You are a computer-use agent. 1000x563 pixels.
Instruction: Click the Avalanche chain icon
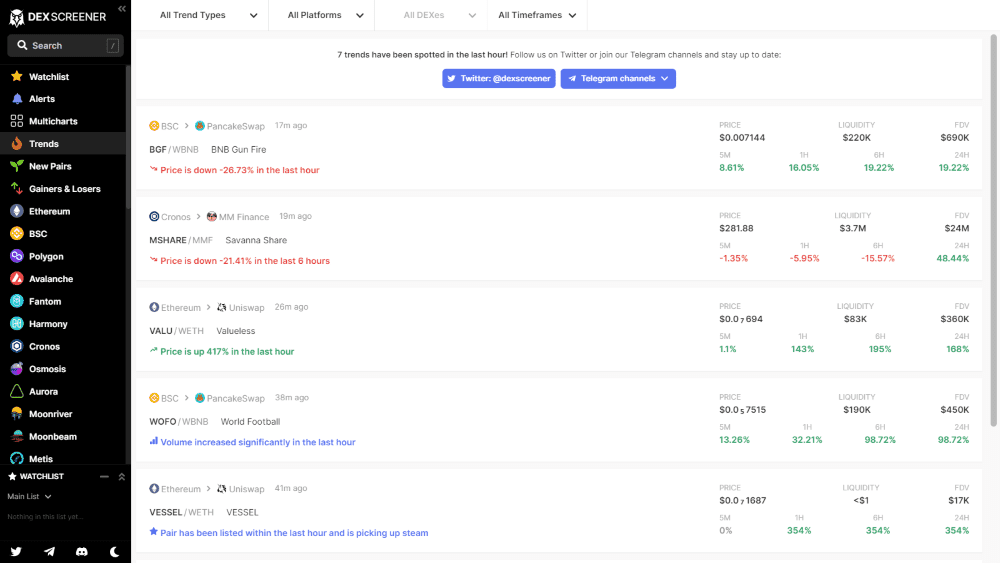pos(17,279)
